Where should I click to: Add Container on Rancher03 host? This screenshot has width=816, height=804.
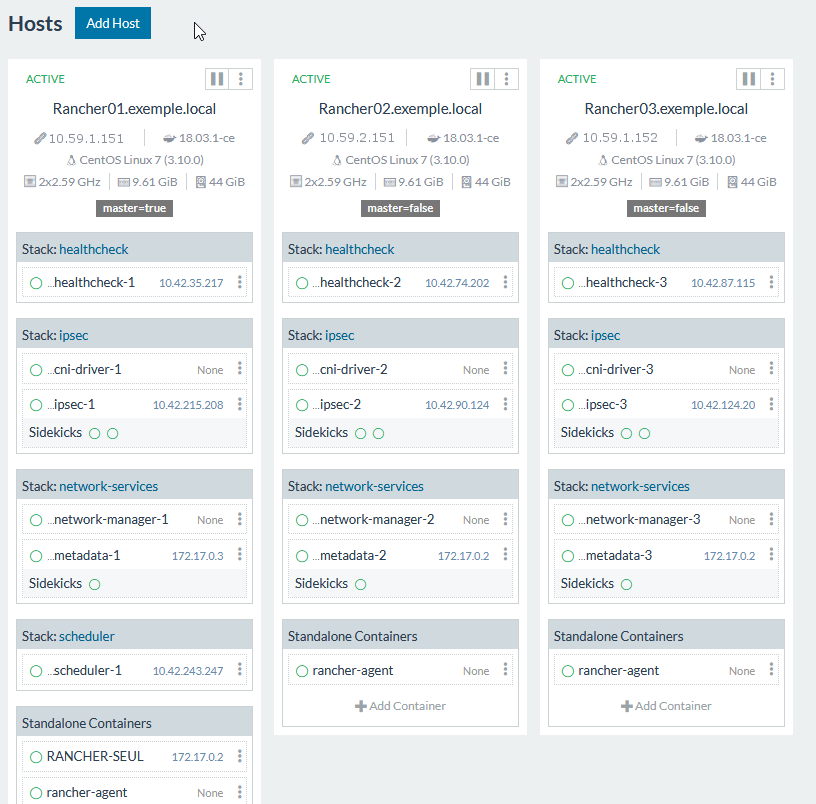coord(666,706)
